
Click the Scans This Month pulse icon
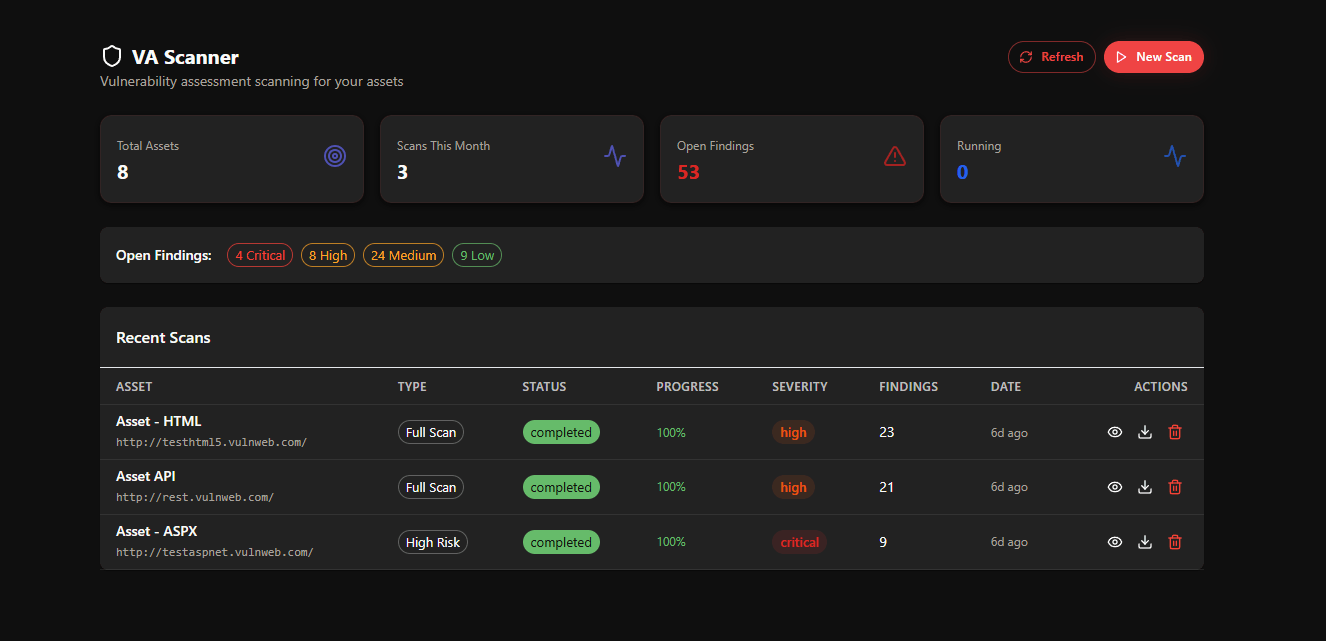click(615, 156)
